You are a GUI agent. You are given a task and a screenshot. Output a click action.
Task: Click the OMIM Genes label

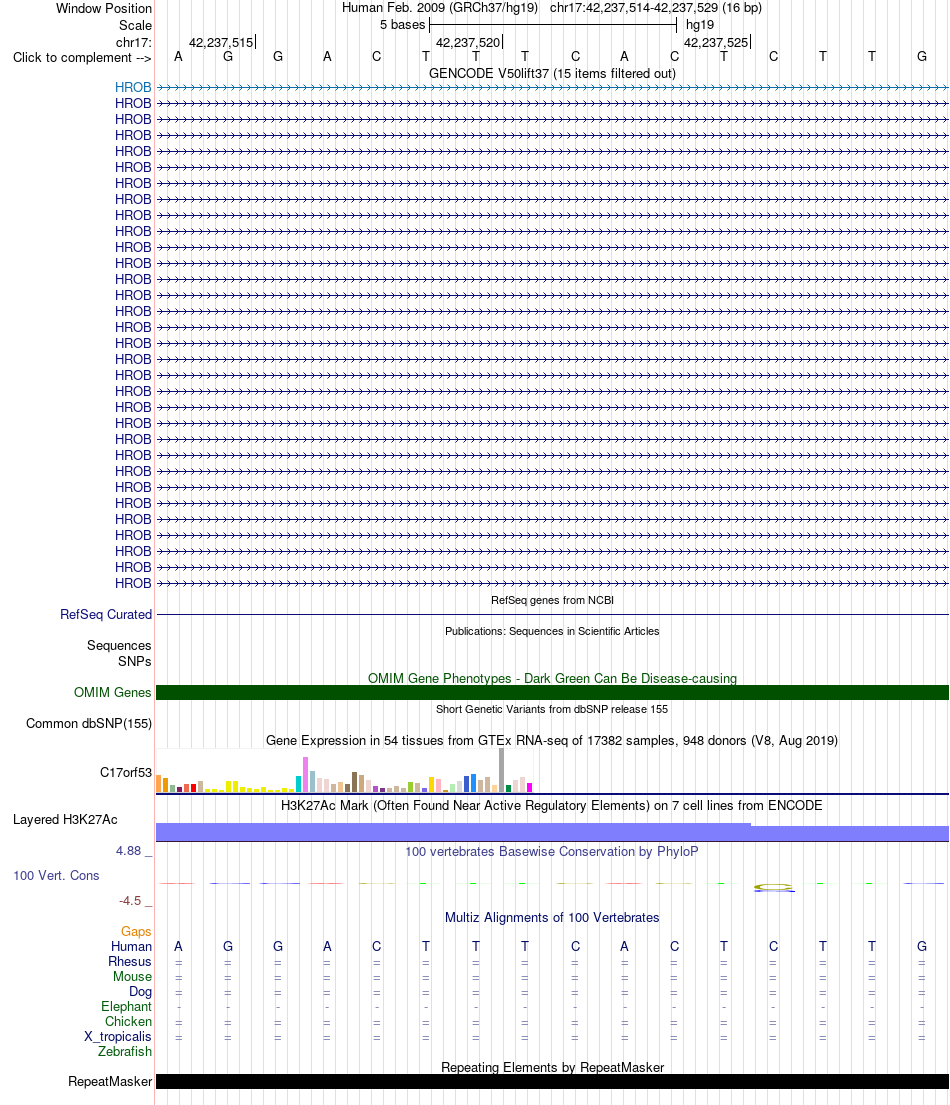pos(113,693)
